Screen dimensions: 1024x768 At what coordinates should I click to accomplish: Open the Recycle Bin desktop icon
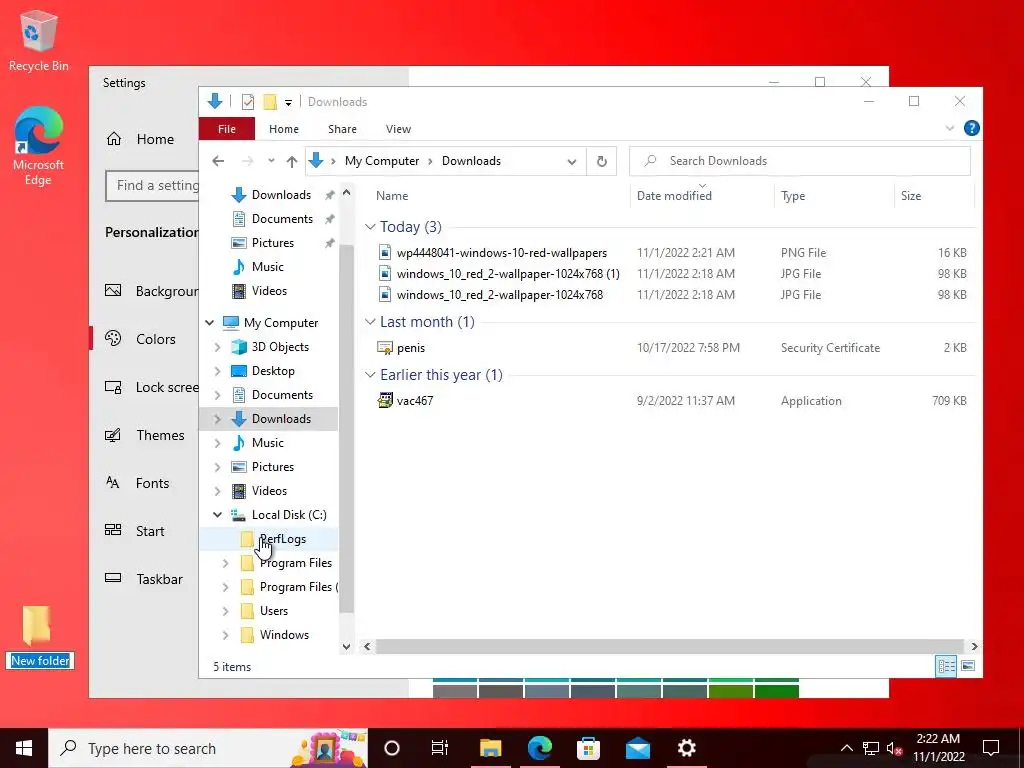tap(39, 40)
